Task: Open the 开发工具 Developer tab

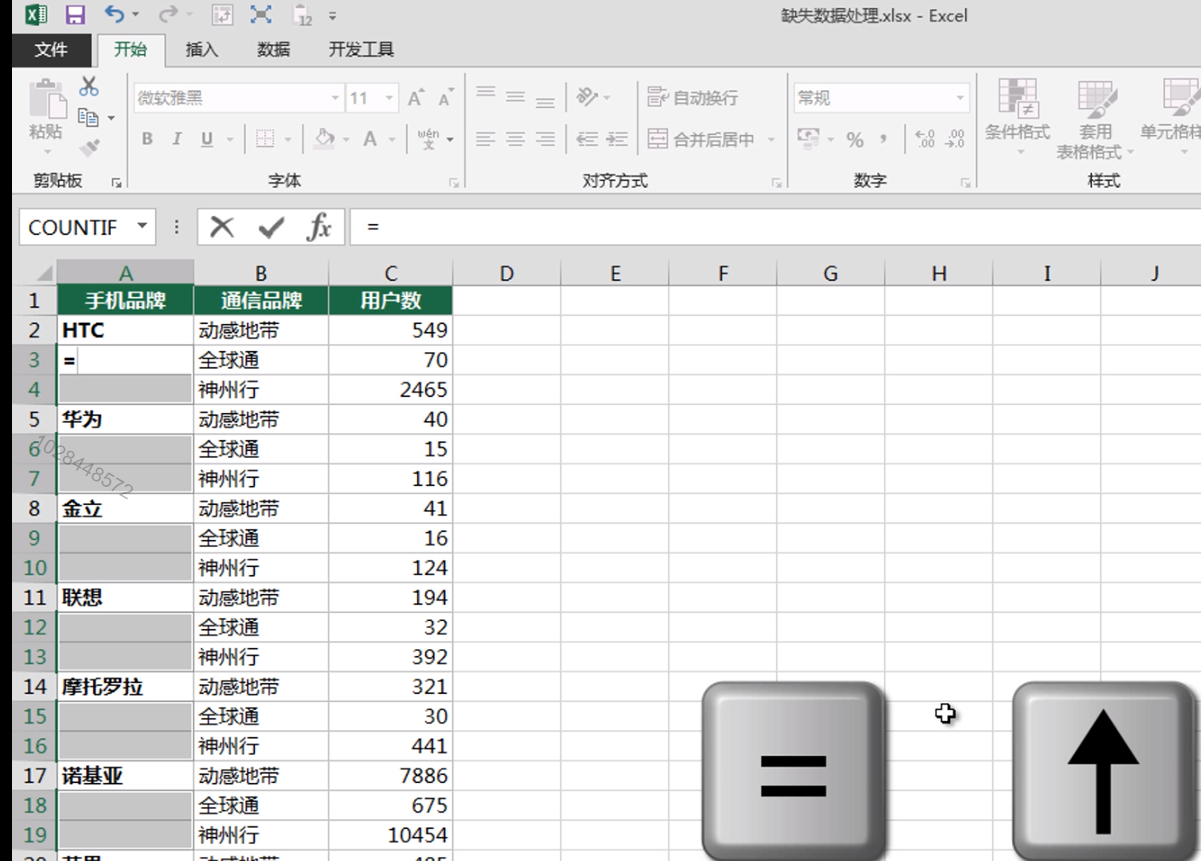Action: pos(362,46)
